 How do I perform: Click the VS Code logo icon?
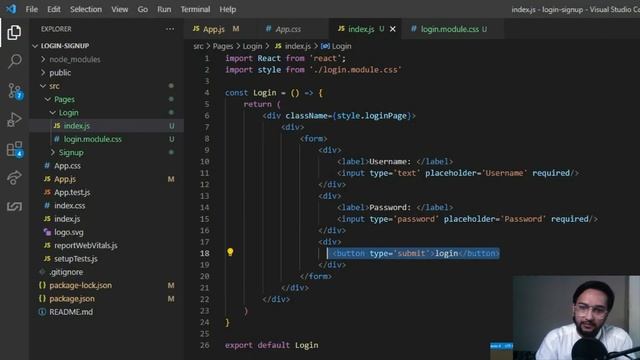click(x=11, y=9)
